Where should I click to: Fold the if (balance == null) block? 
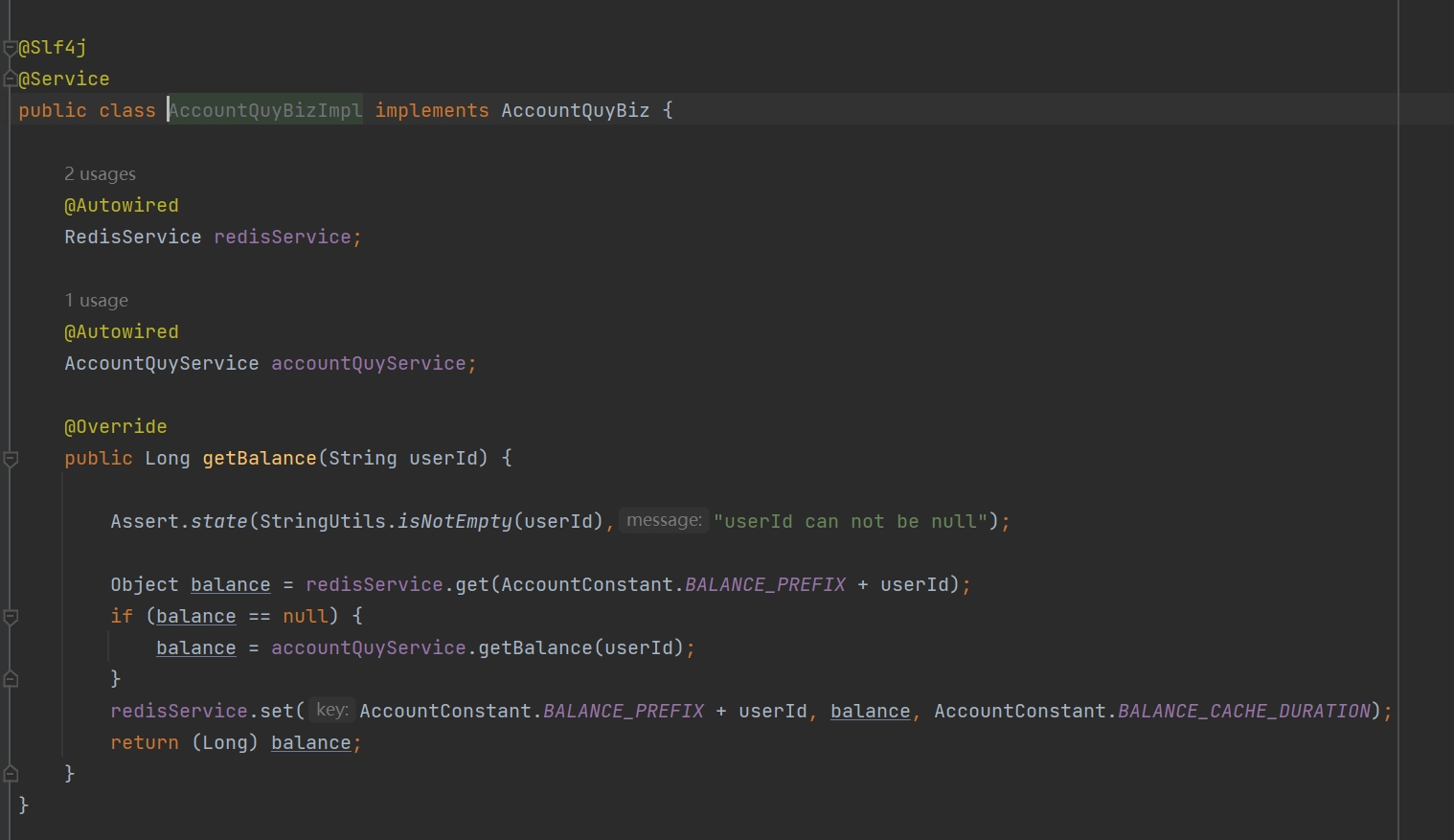click(x=11, y=617)
